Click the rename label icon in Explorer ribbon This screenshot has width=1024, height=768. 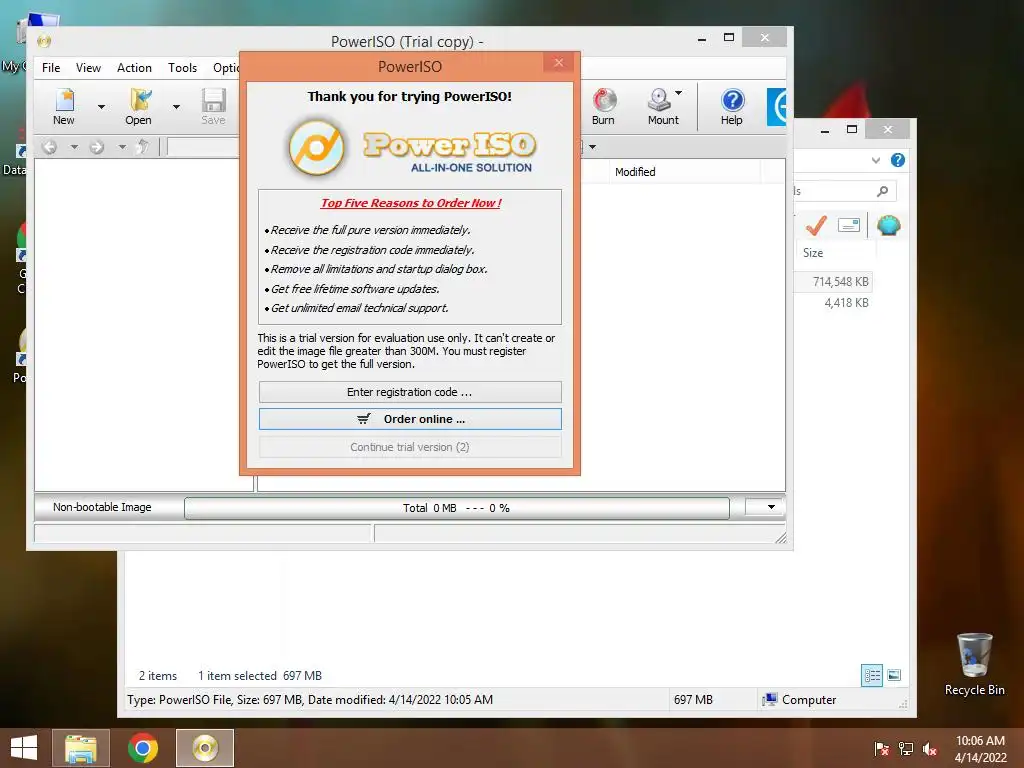(x=848, y=225)
